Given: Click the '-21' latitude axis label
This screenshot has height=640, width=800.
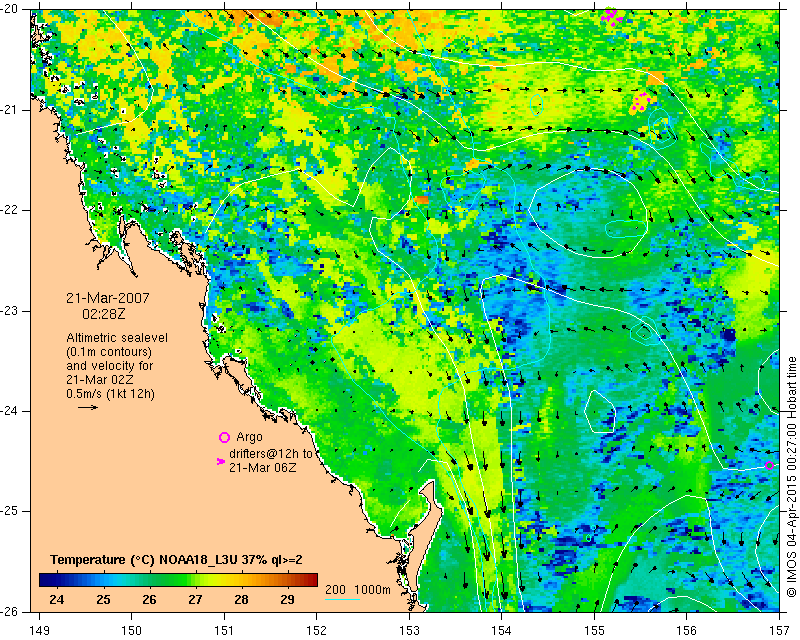Looking at the screenshot, I should click(x=10, y=110).
